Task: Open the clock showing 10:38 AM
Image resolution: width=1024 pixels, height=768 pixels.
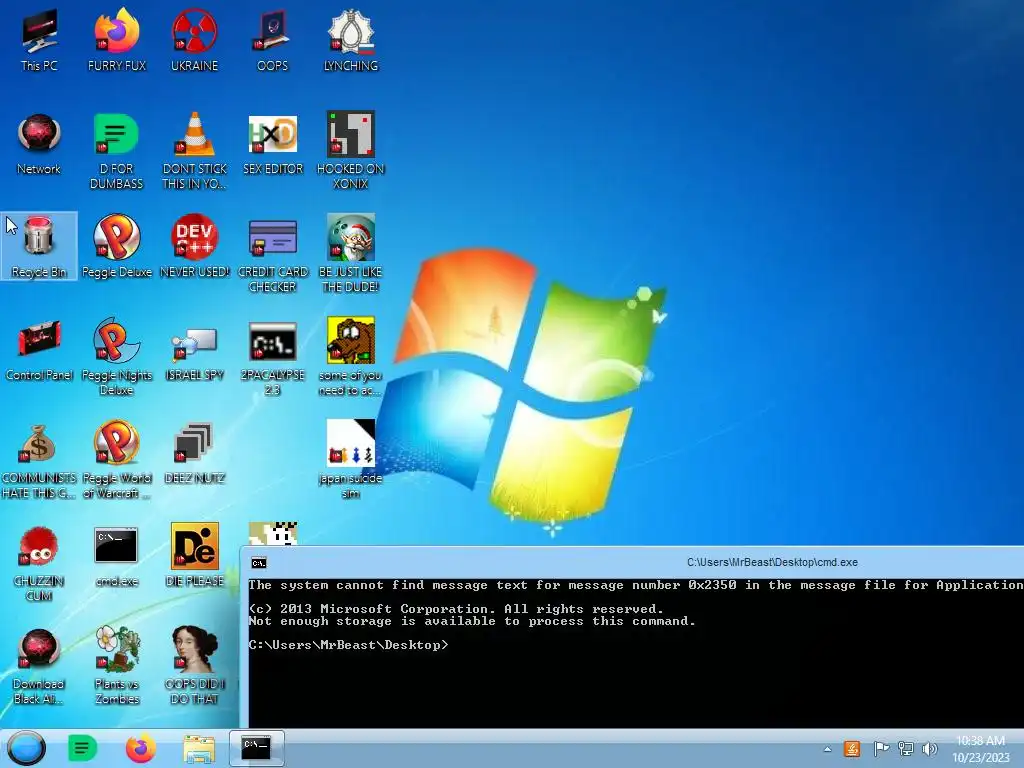Action: click(980, 749)
